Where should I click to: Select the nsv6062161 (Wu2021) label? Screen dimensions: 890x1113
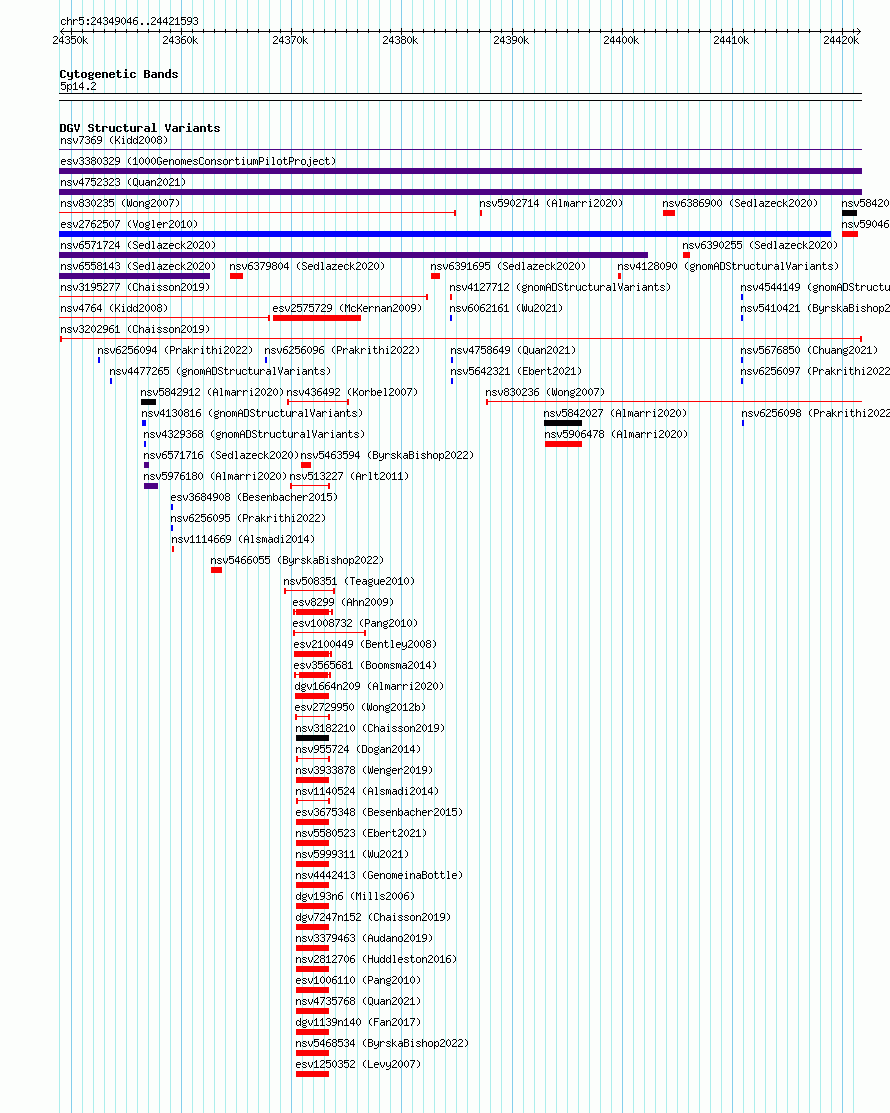coord(506,309)
